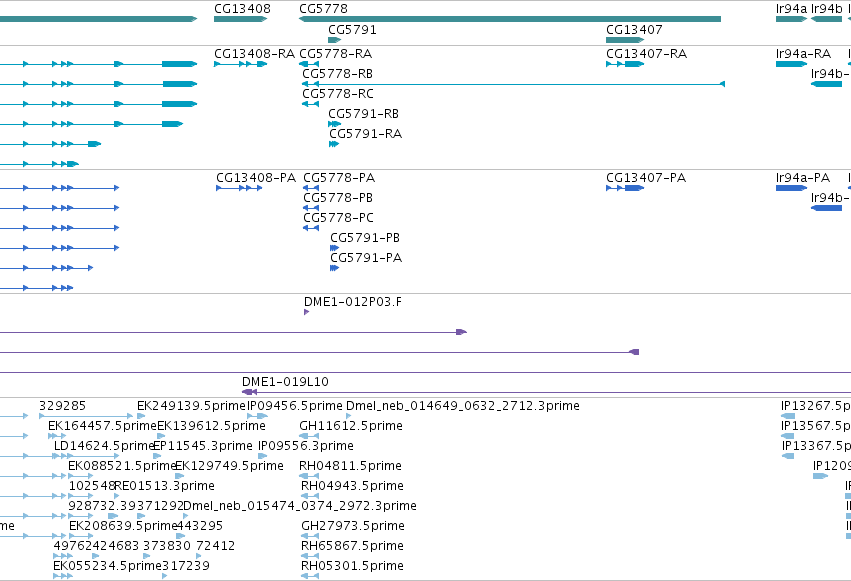Click the CG13408-RA transcript label
The image size is (851, 581).
tap(254, 54)
